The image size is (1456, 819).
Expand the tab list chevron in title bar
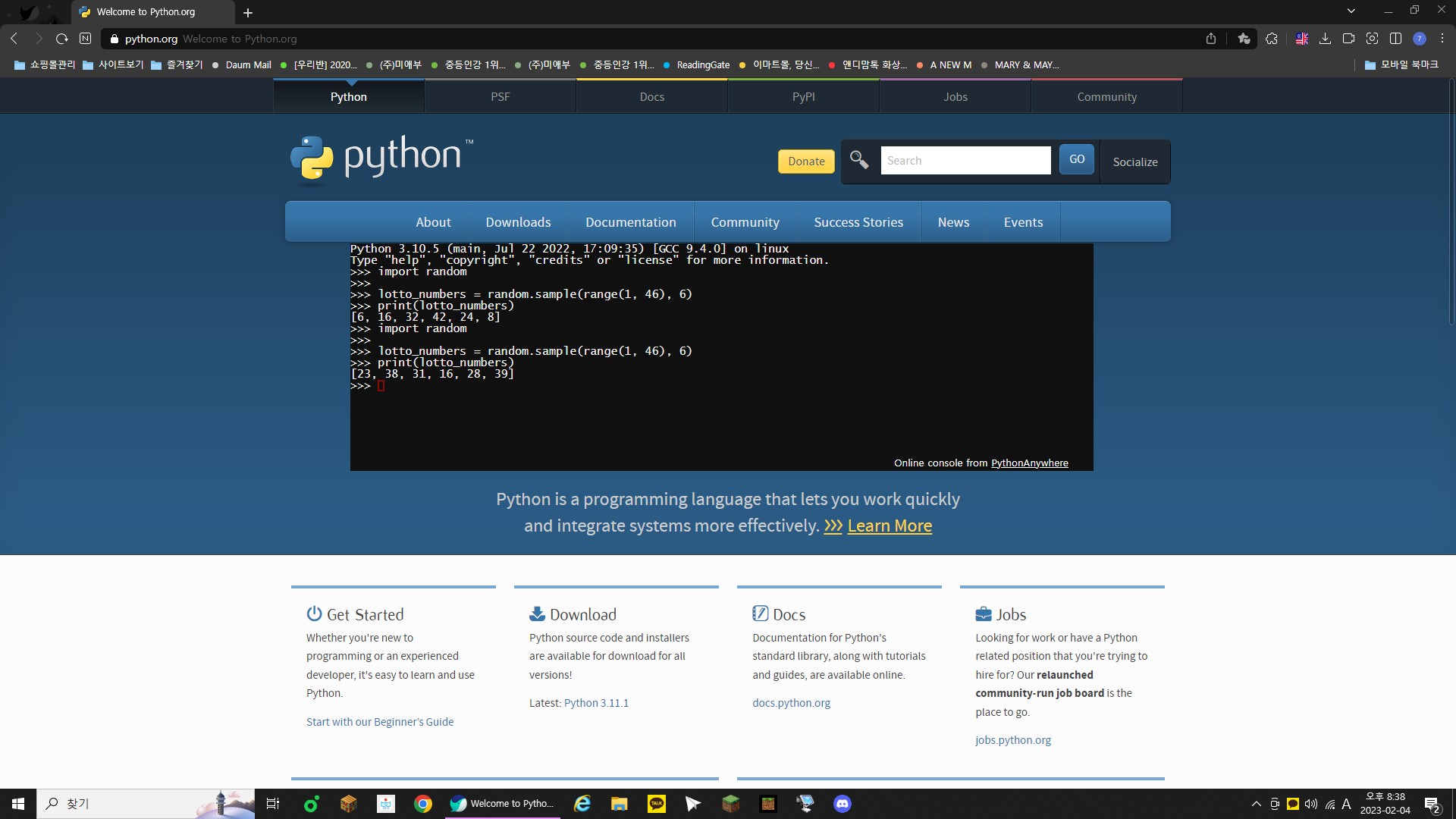[1351, 11]
